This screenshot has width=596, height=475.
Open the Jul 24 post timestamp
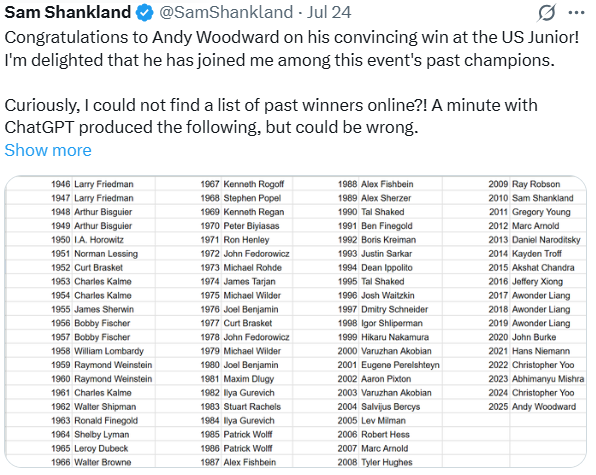tap(329, 13)
